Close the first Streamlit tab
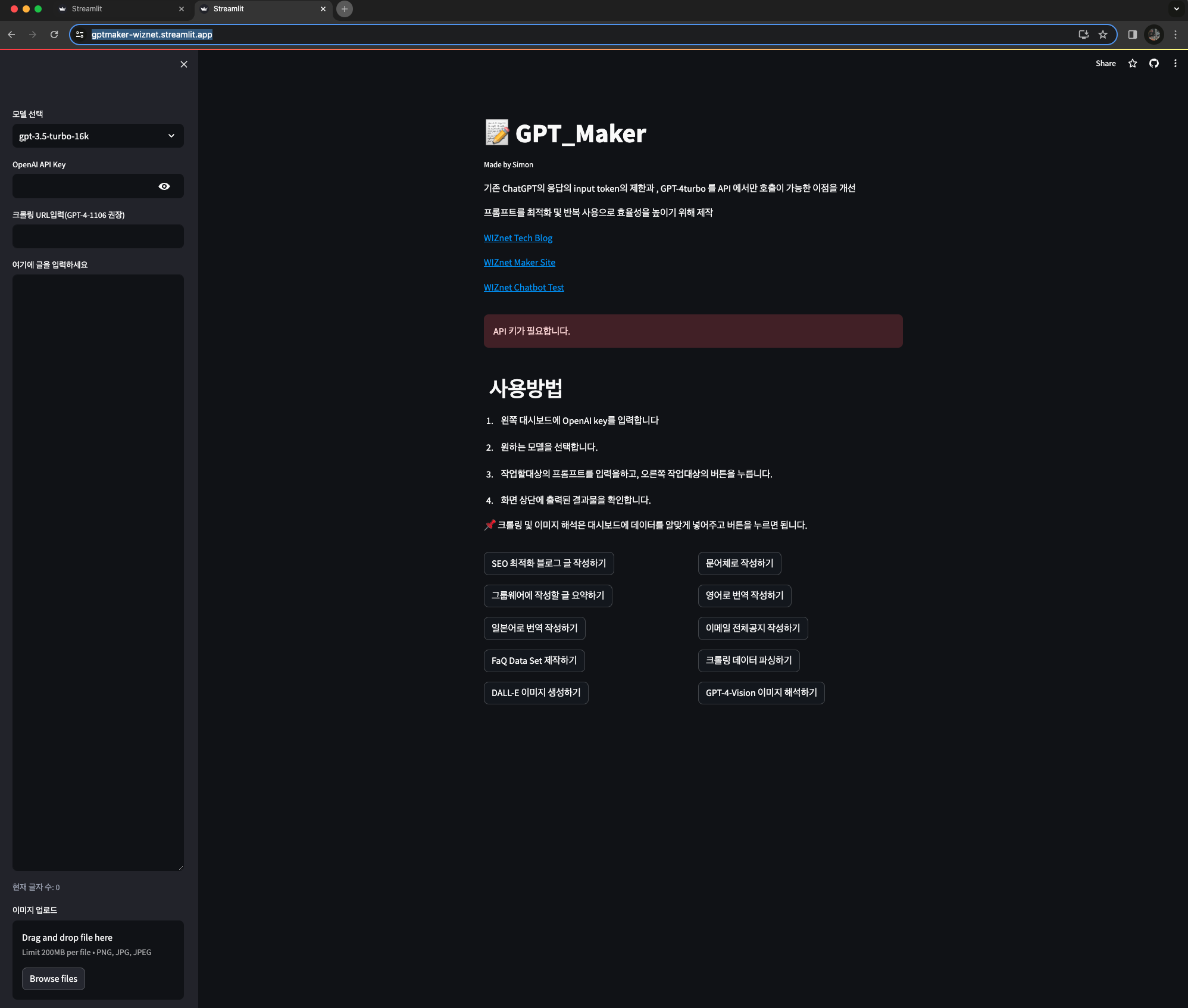 [182, 9]
